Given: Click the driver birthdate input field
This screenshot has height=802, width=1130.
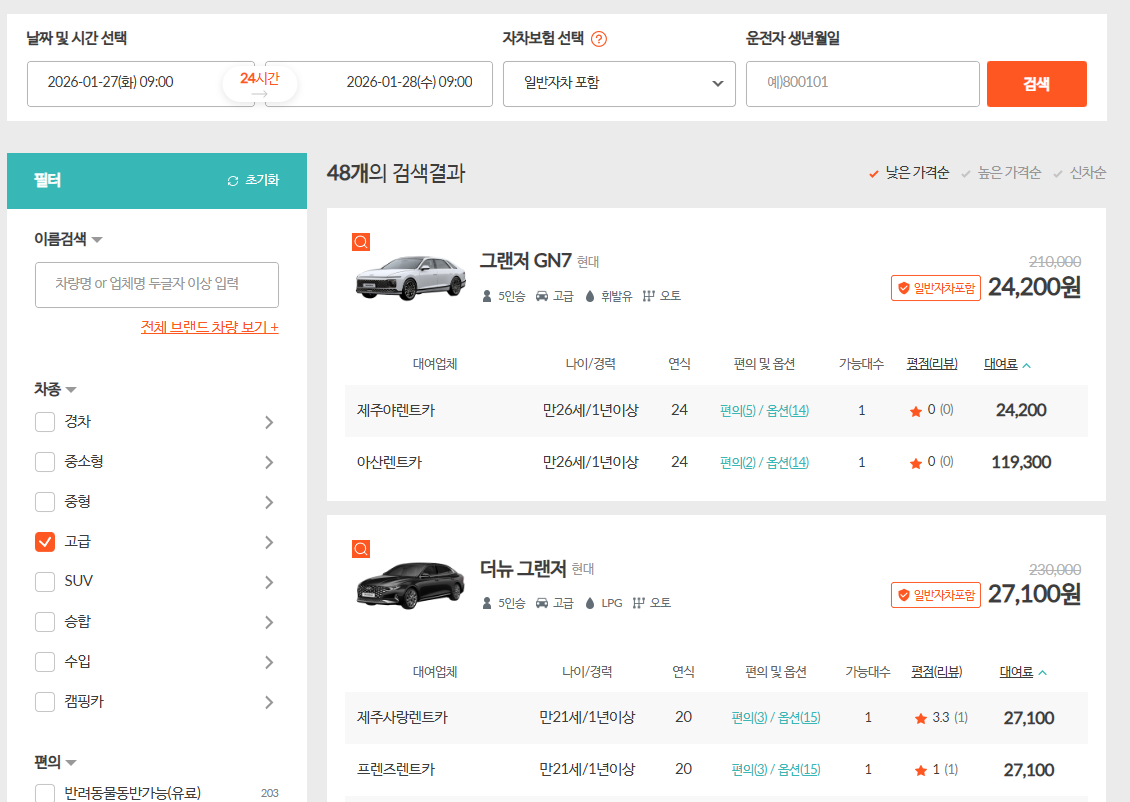Looking at the screenshot, I should 863,84.
